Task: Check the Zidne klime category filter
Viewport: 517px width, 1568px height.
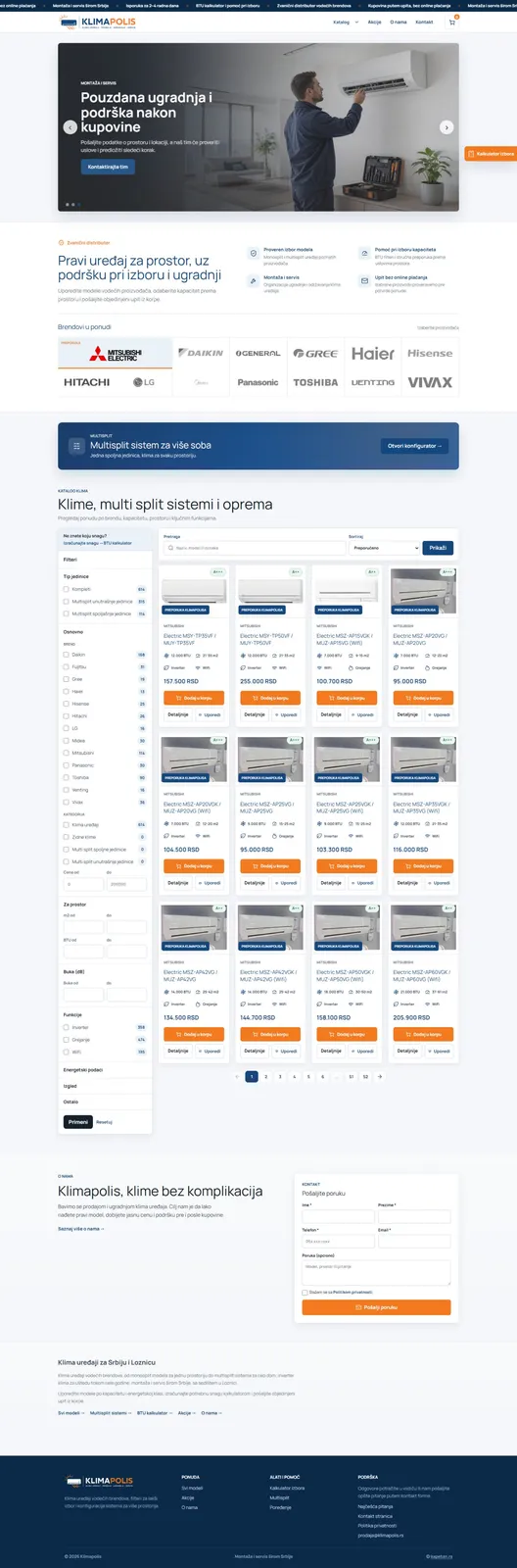Action: (x=67, y=837)
